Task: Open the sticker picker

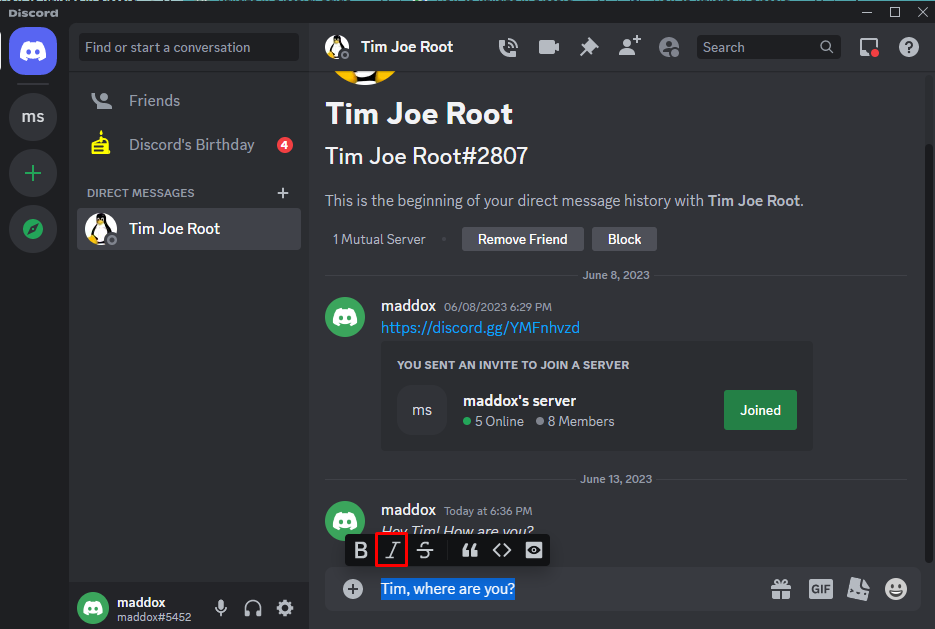Action: pyautogui.click(x=858, y=589)
